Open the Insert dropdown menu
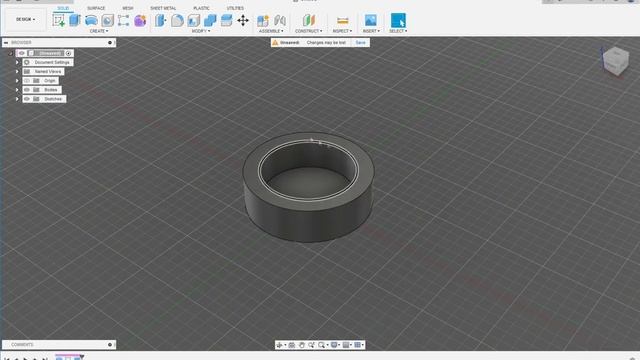Viewport: 640px width, 360px height. (x=371, y=31)
